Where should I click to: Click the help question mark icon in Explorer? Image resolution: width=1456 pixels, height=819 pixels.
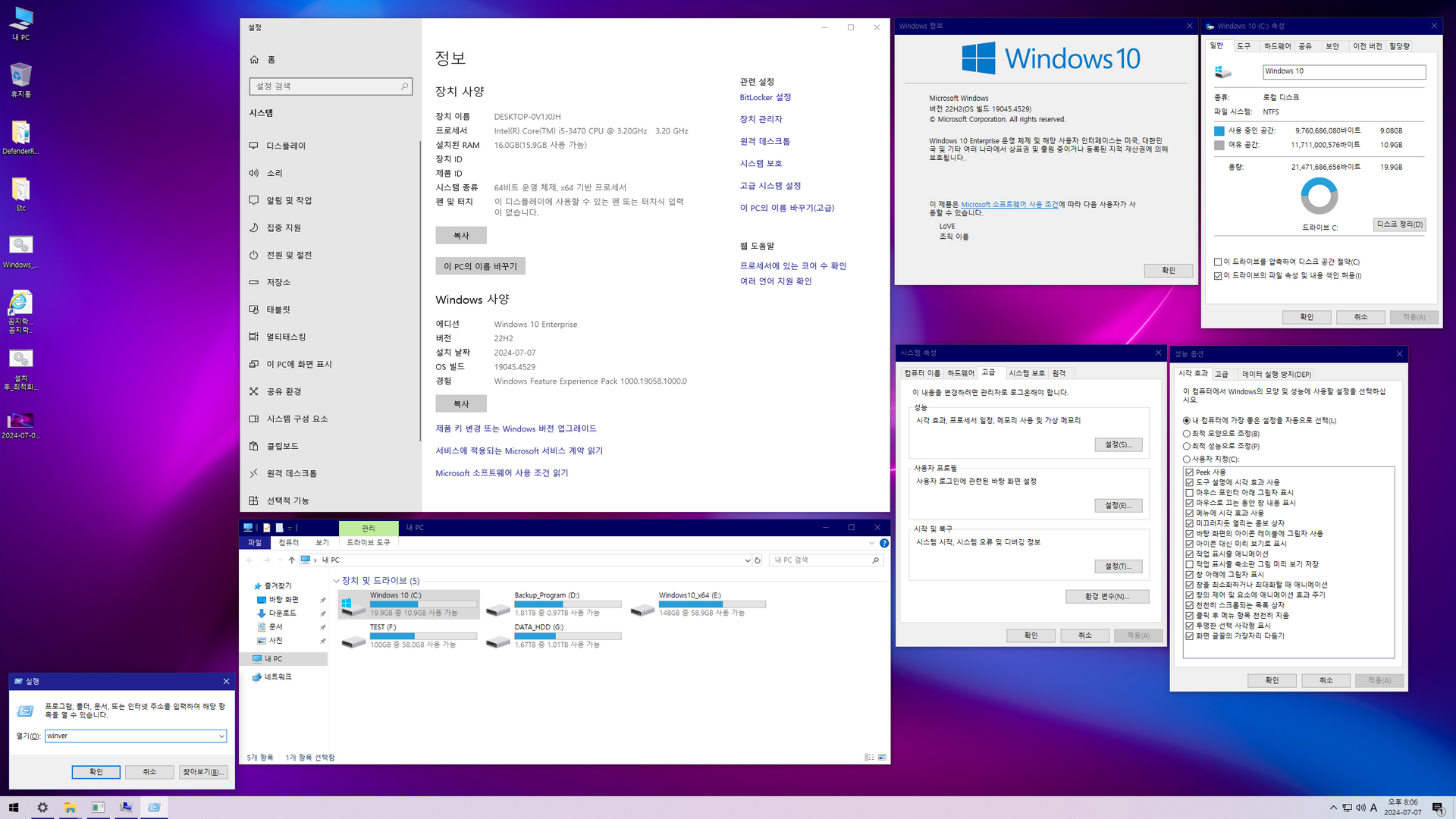coord(883,543)
